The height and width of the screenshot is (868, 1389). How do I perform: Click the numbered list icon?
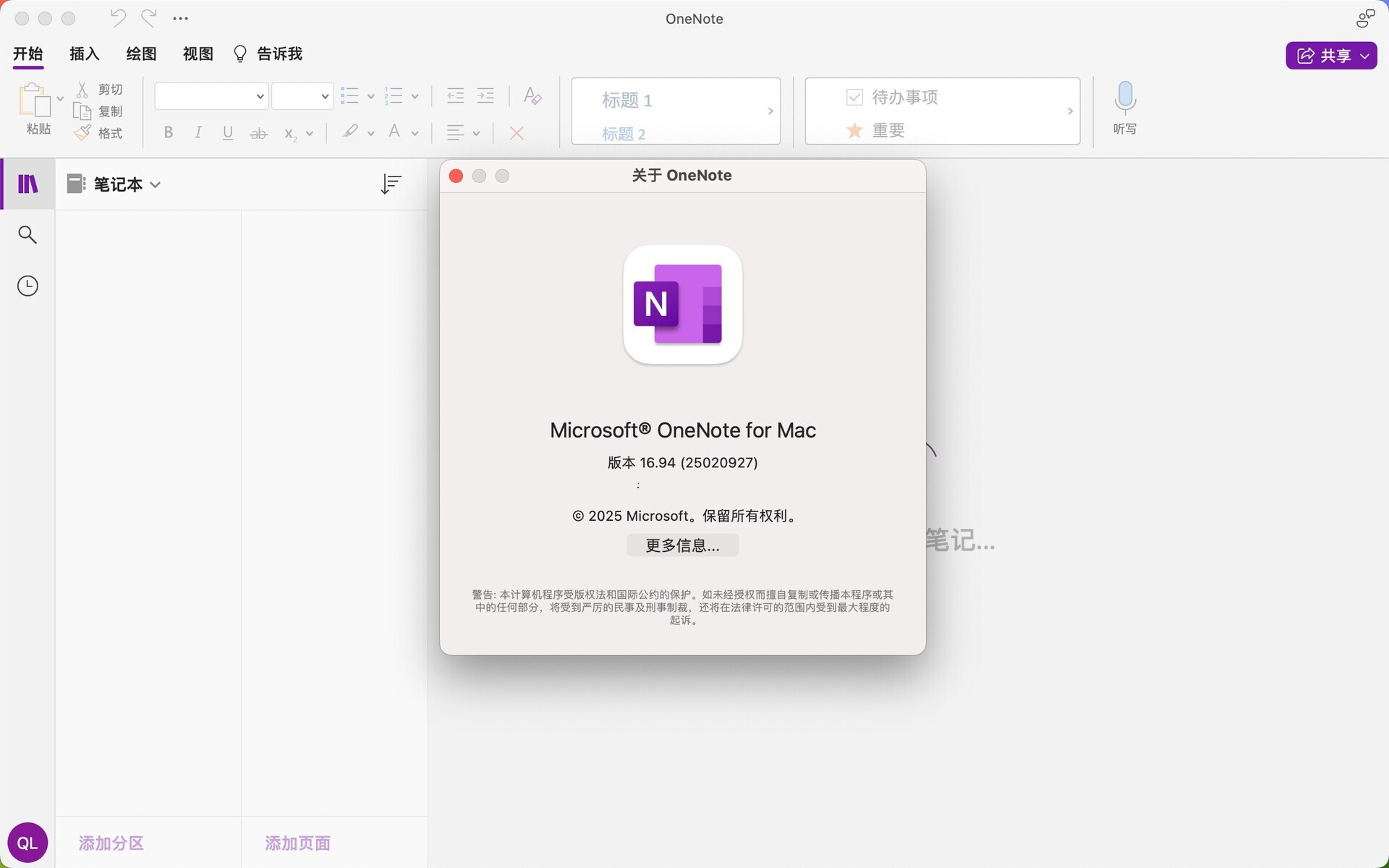click(x=394, y=95)
